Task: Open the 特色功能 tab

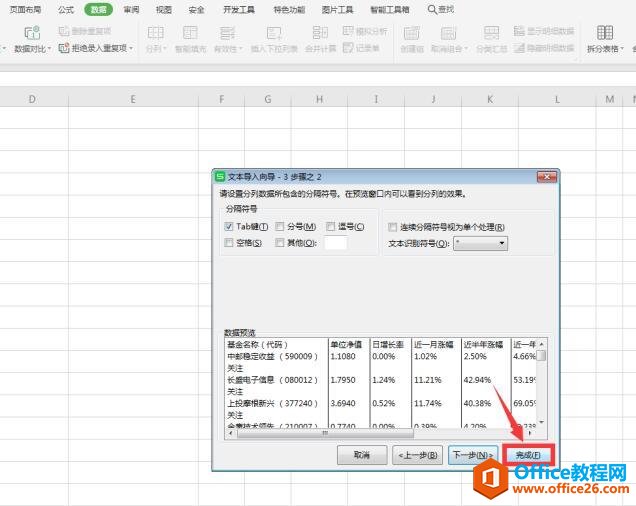Action: pyautogui.click(x=289, y=10)
